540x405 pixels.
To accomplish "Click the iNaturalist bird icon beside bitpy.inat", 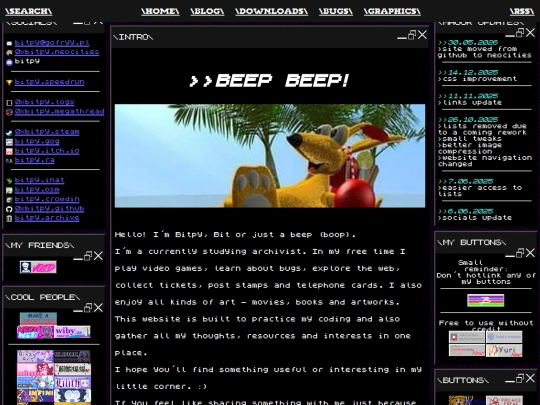I will pyautogui.click(x=9, y=180).
